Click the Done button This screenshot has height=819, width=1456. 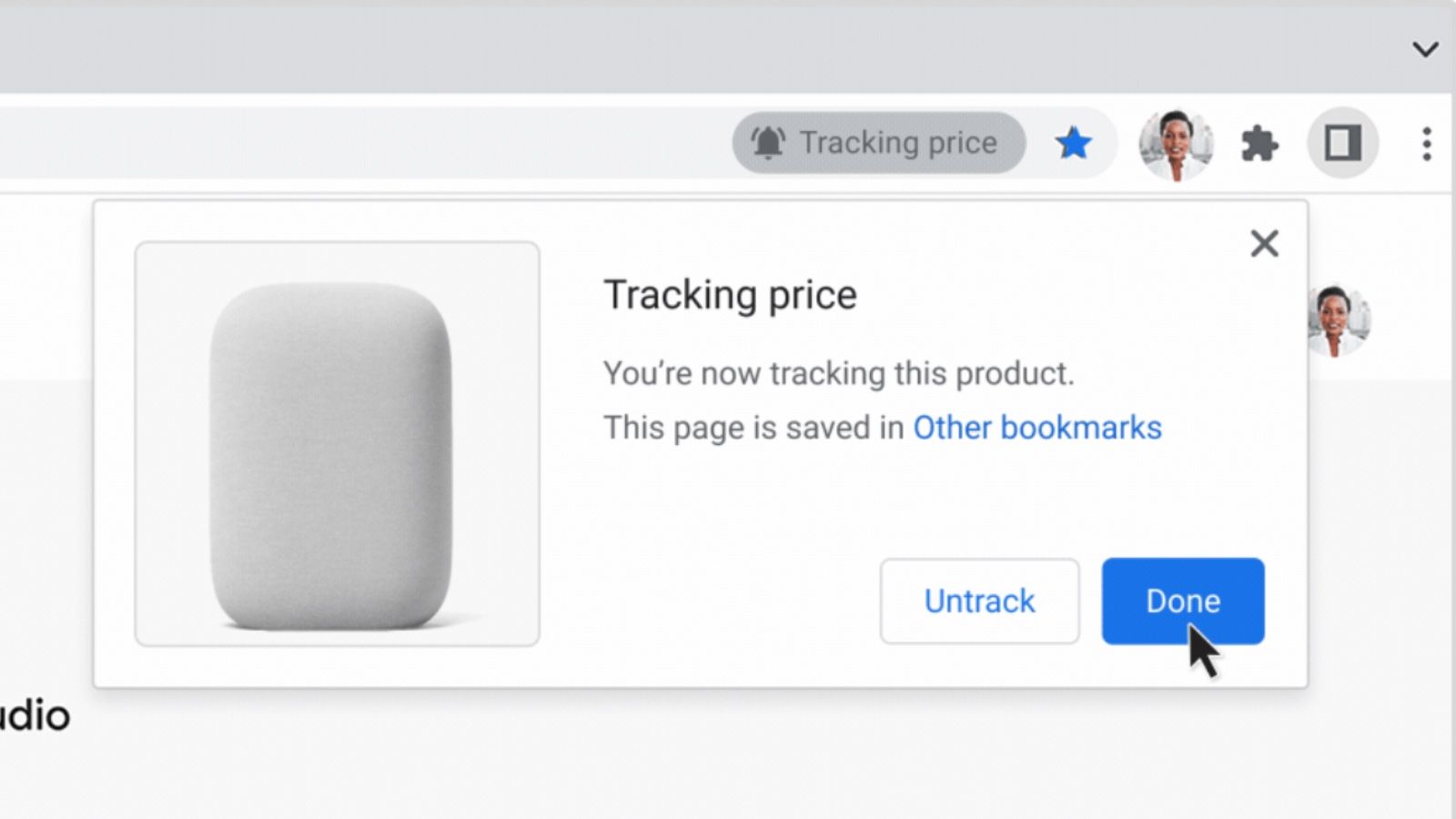(1182, 601)
